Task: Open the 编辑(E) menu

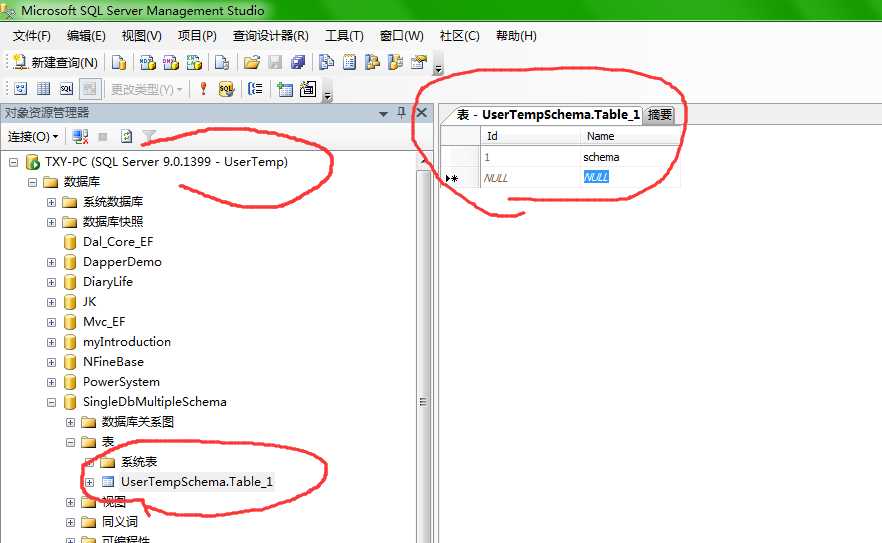Action: click(x=86, y=36)
